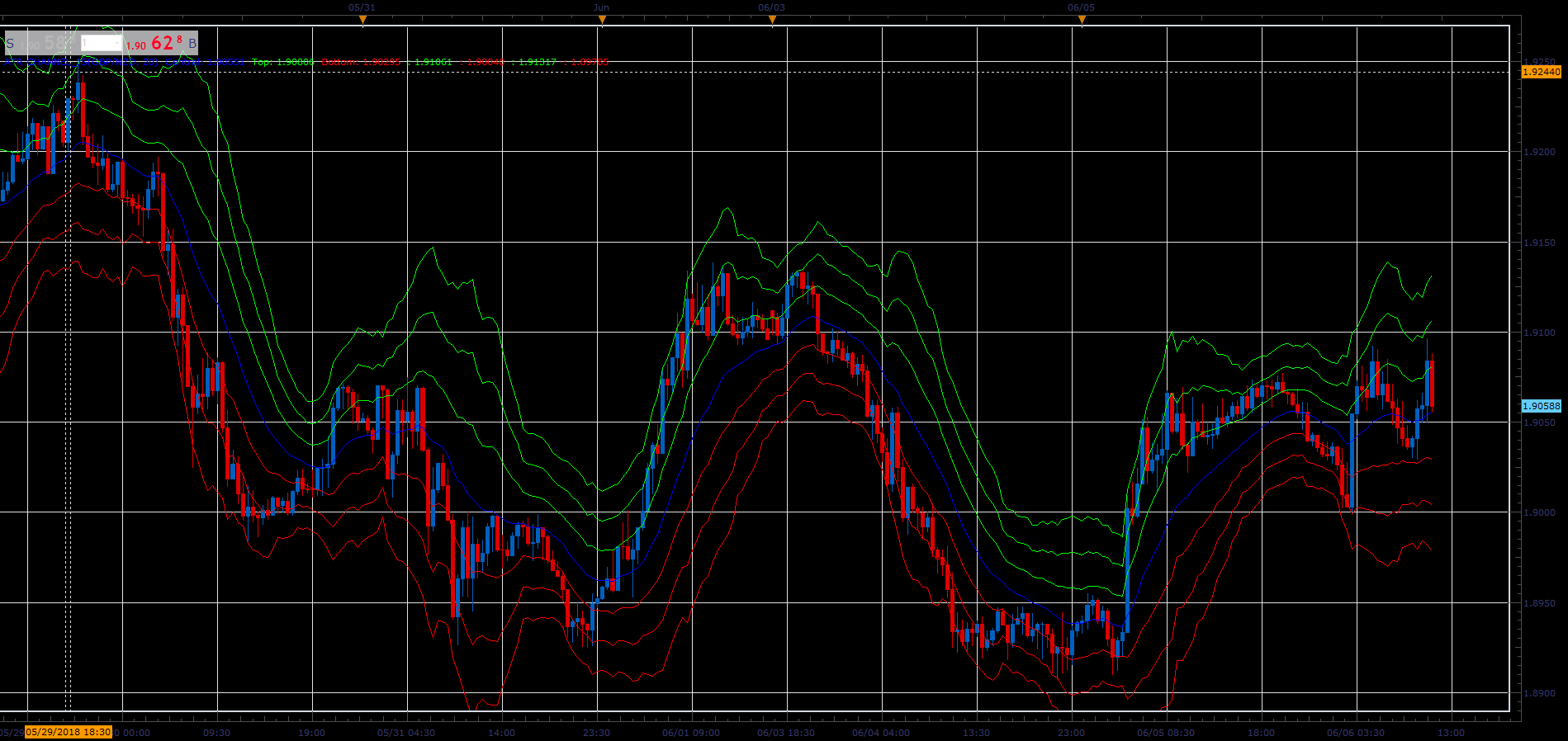Select the 05/31 day marker triangle

[362, 21]
